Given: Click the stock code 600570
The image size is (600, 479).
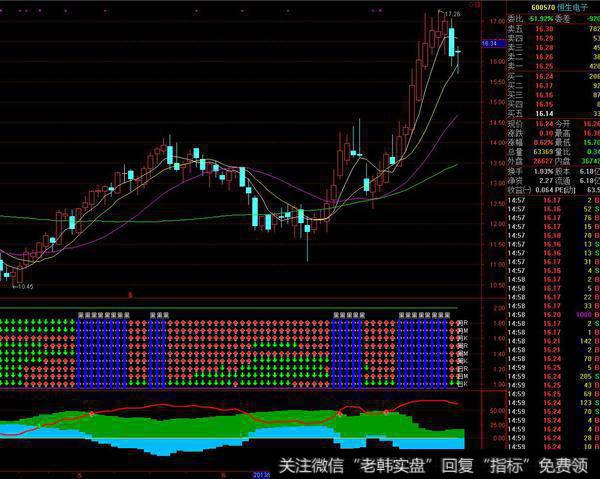Looking at the screenshot, I should pyautogui.click(x=544, y=7).
